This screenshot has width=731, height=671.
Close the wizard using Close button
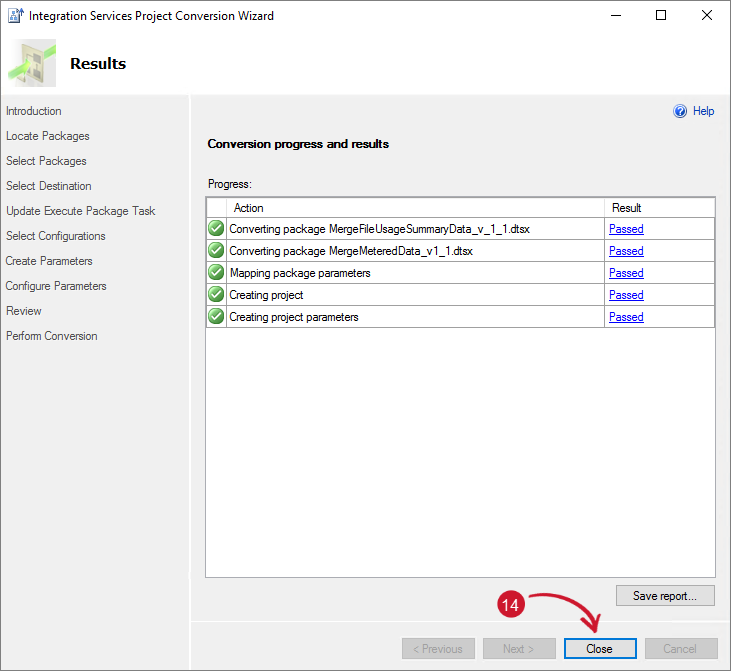click(599, 649)
